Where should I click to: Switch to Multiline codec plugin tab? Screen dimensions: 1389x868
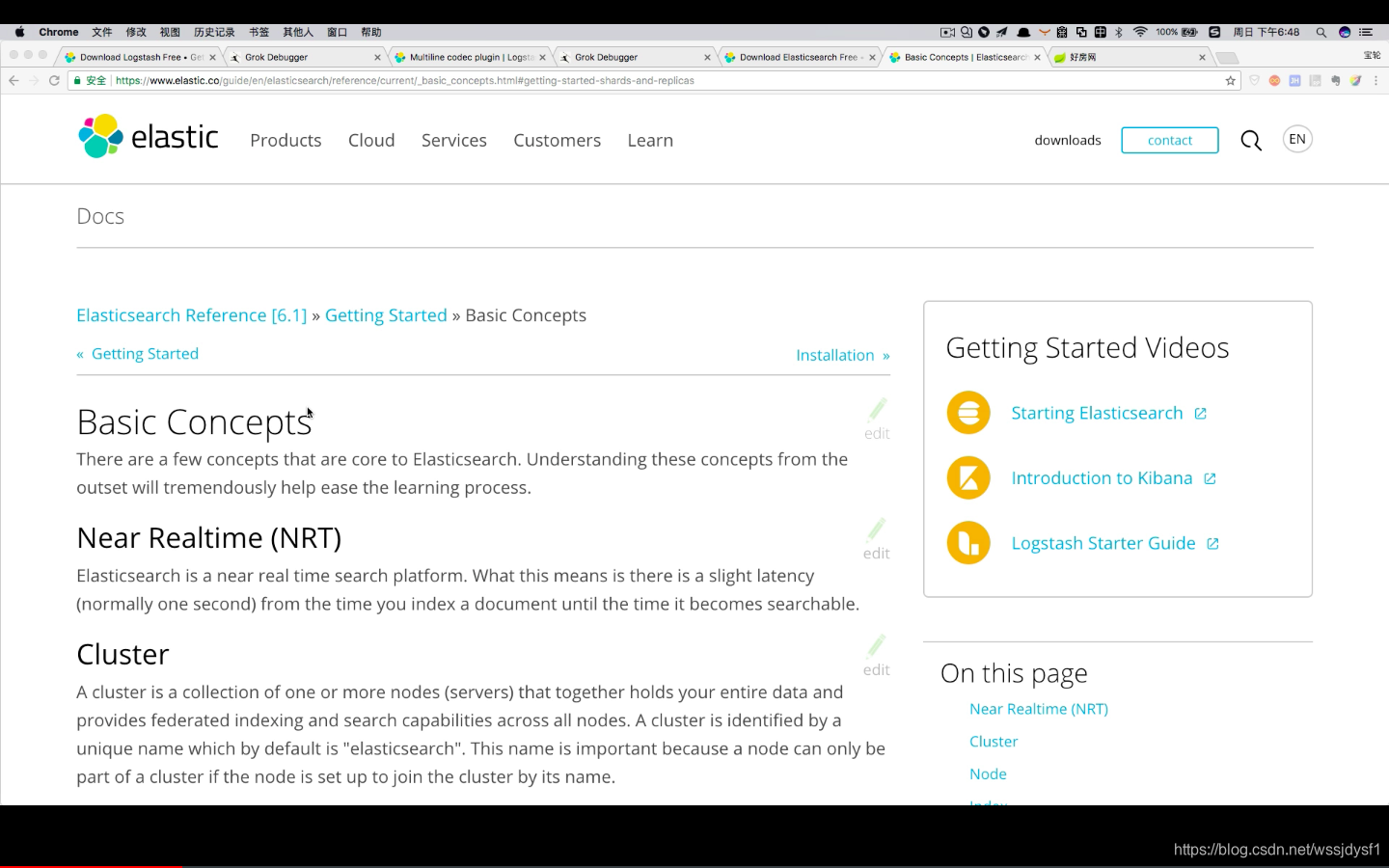470,58
